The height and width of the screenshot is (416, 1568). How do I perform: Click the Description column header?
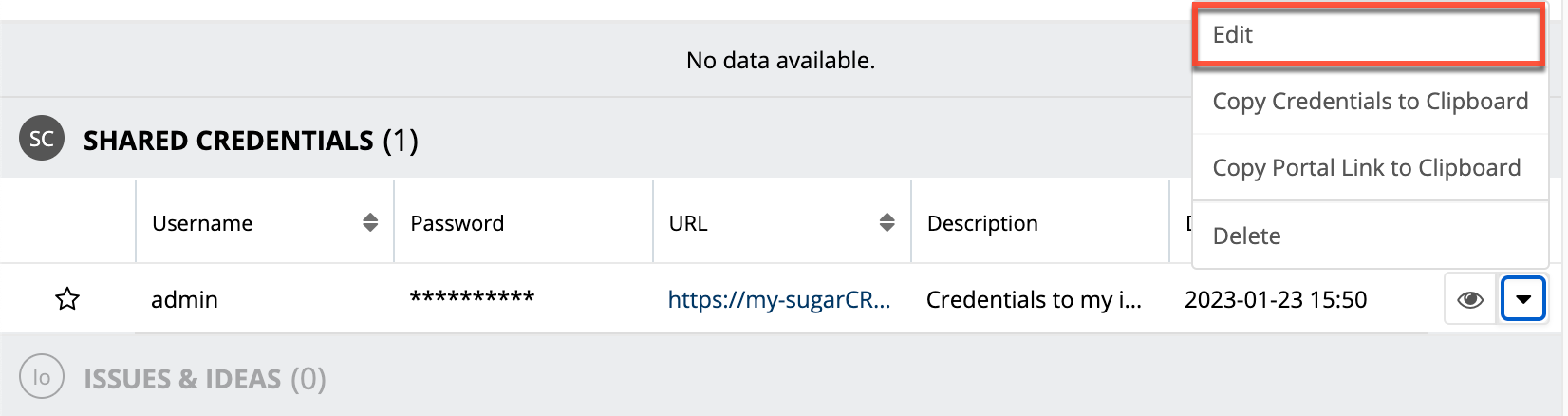(982, 223)
